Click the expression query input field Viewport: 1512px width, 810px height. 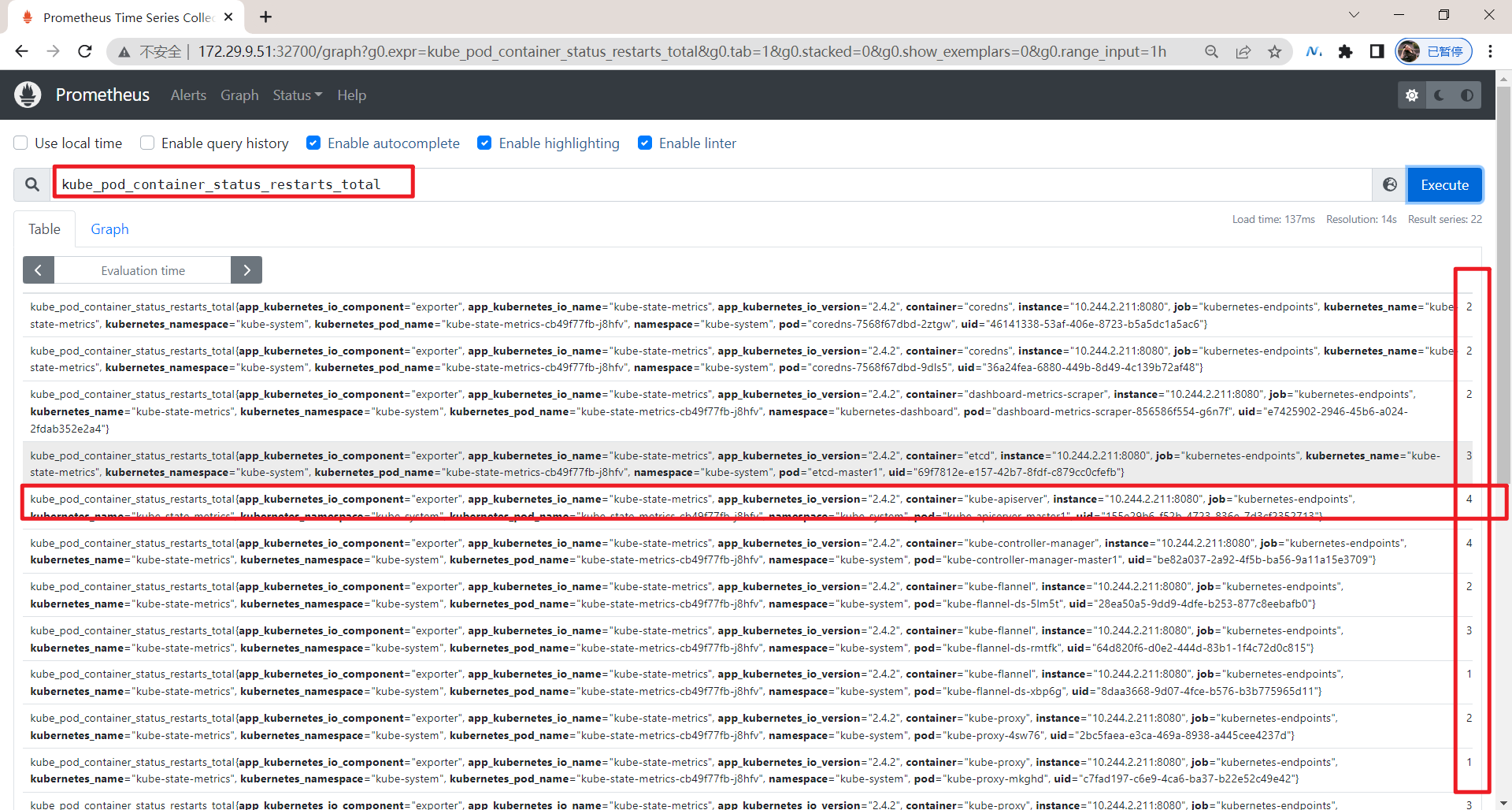pyautogui.click(x=713, y=184)
